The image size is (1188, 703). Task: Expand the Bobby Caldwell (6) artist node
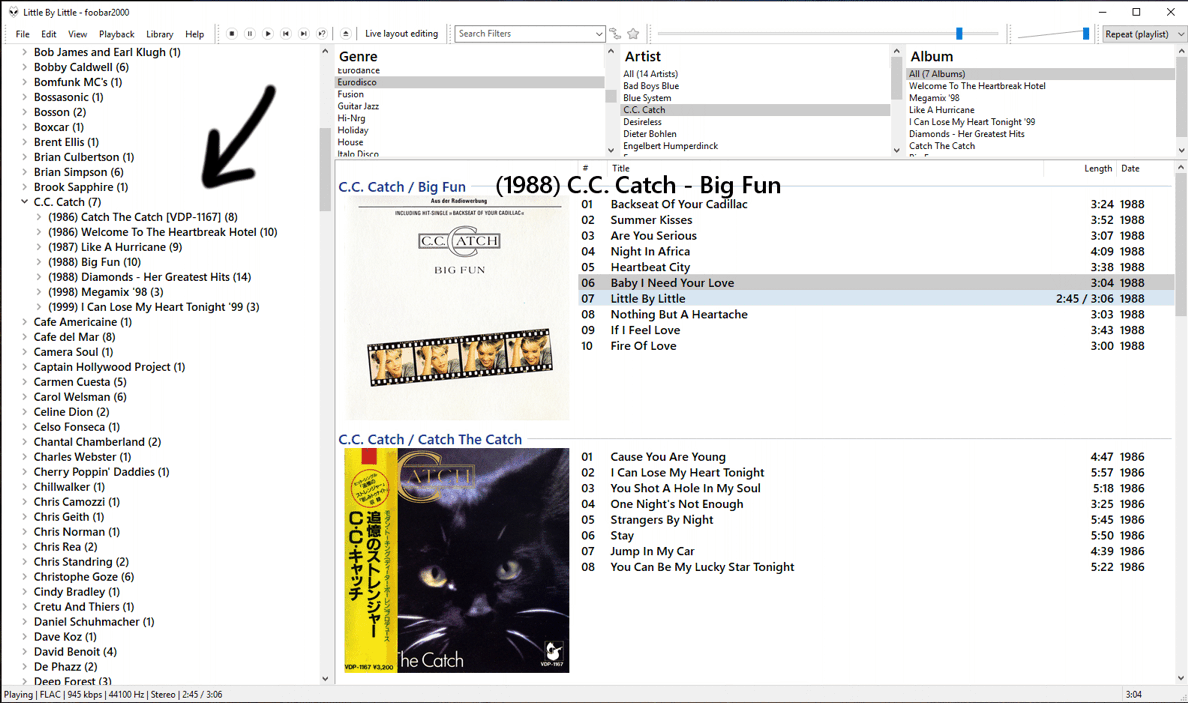24,67
